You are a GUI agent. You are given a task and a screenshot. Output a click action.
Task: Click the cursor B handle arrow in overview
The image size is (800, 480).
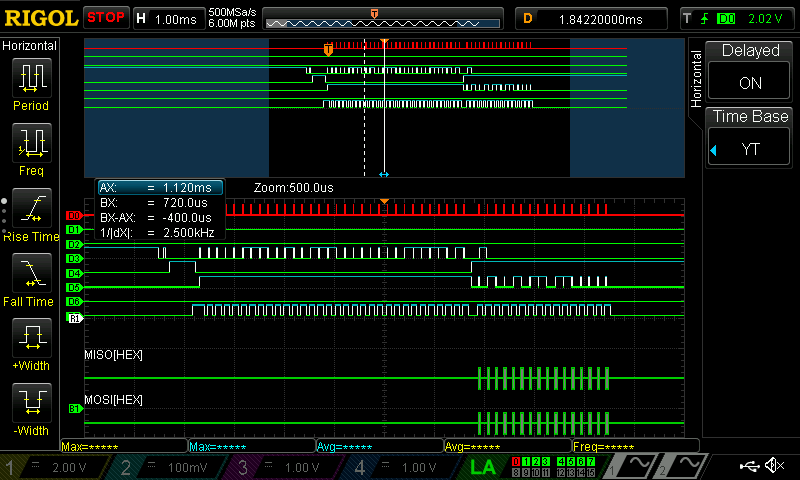point(384,174)
